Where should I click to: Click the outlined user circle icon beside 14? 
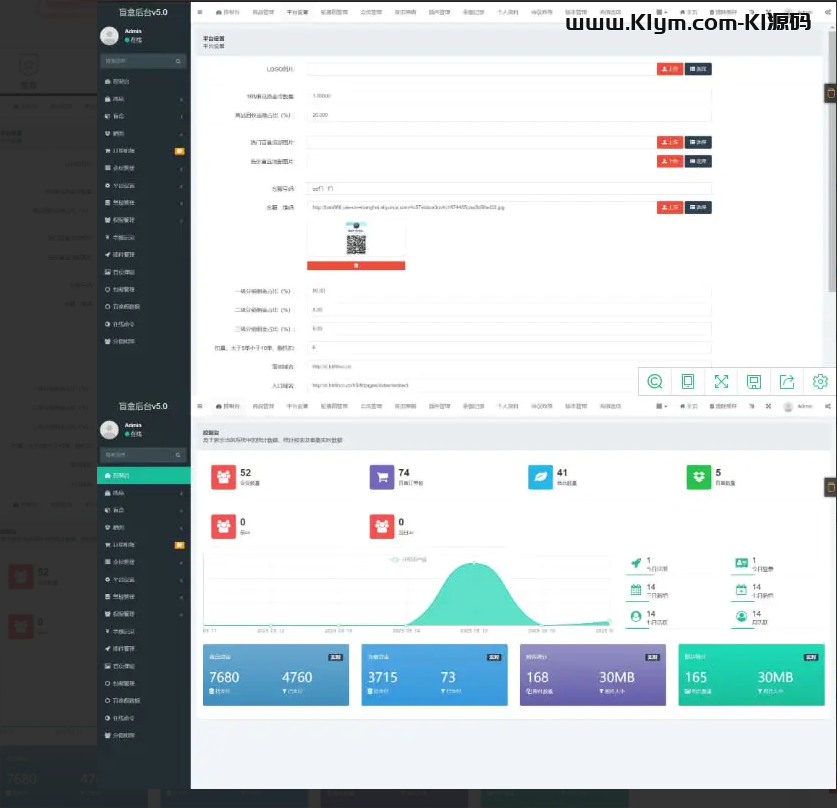click(636, 616)
